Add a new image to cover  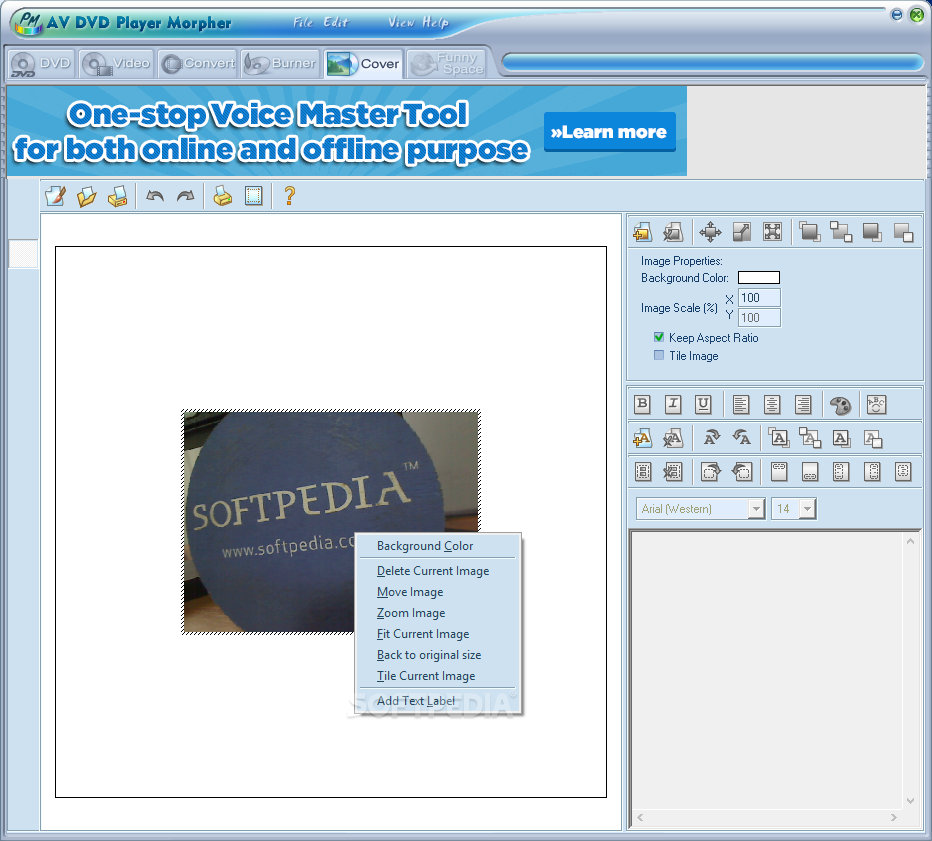(x=643, y=232)
